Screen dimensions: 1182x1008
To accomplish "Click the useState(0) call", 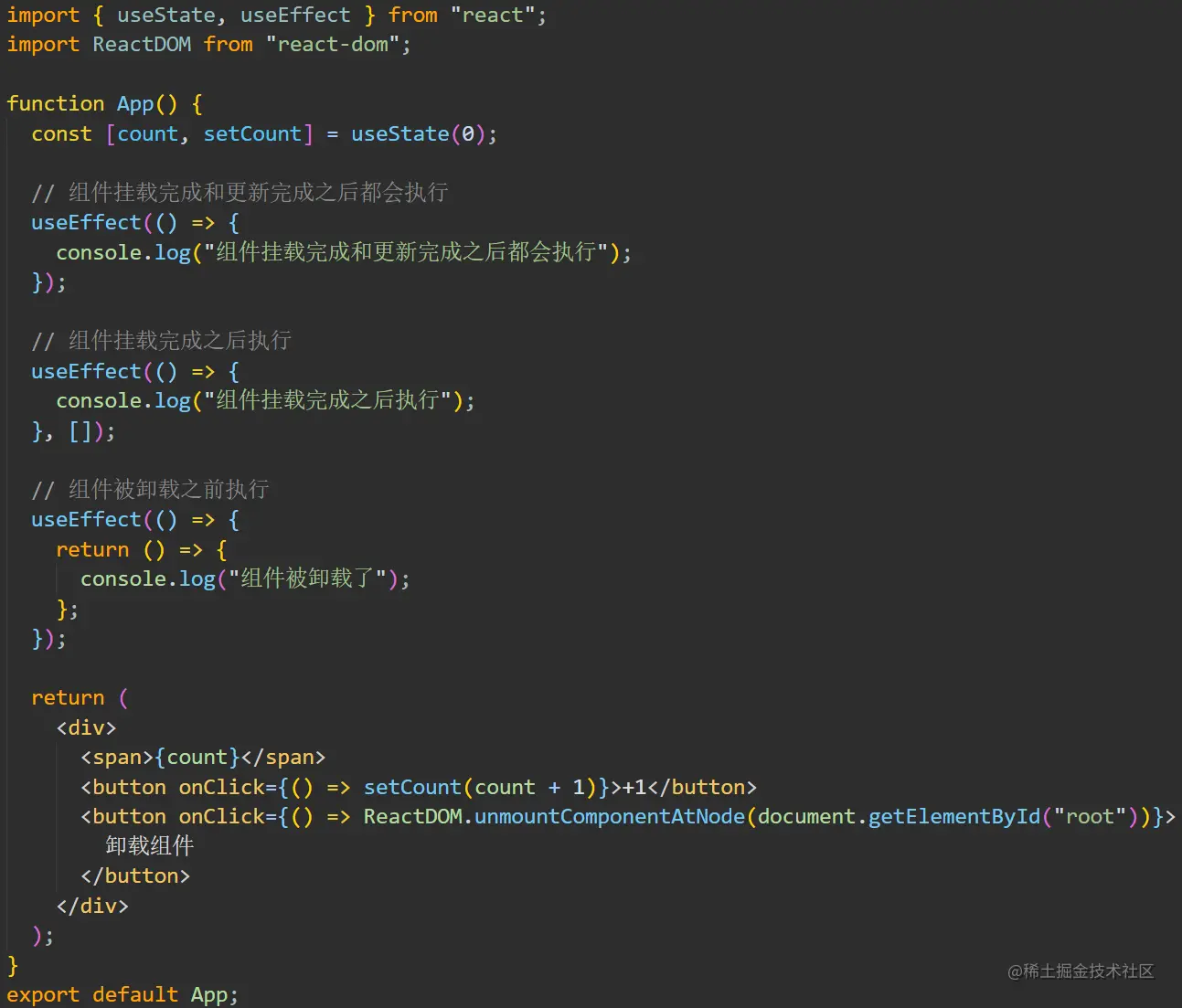I will (419, 133).
